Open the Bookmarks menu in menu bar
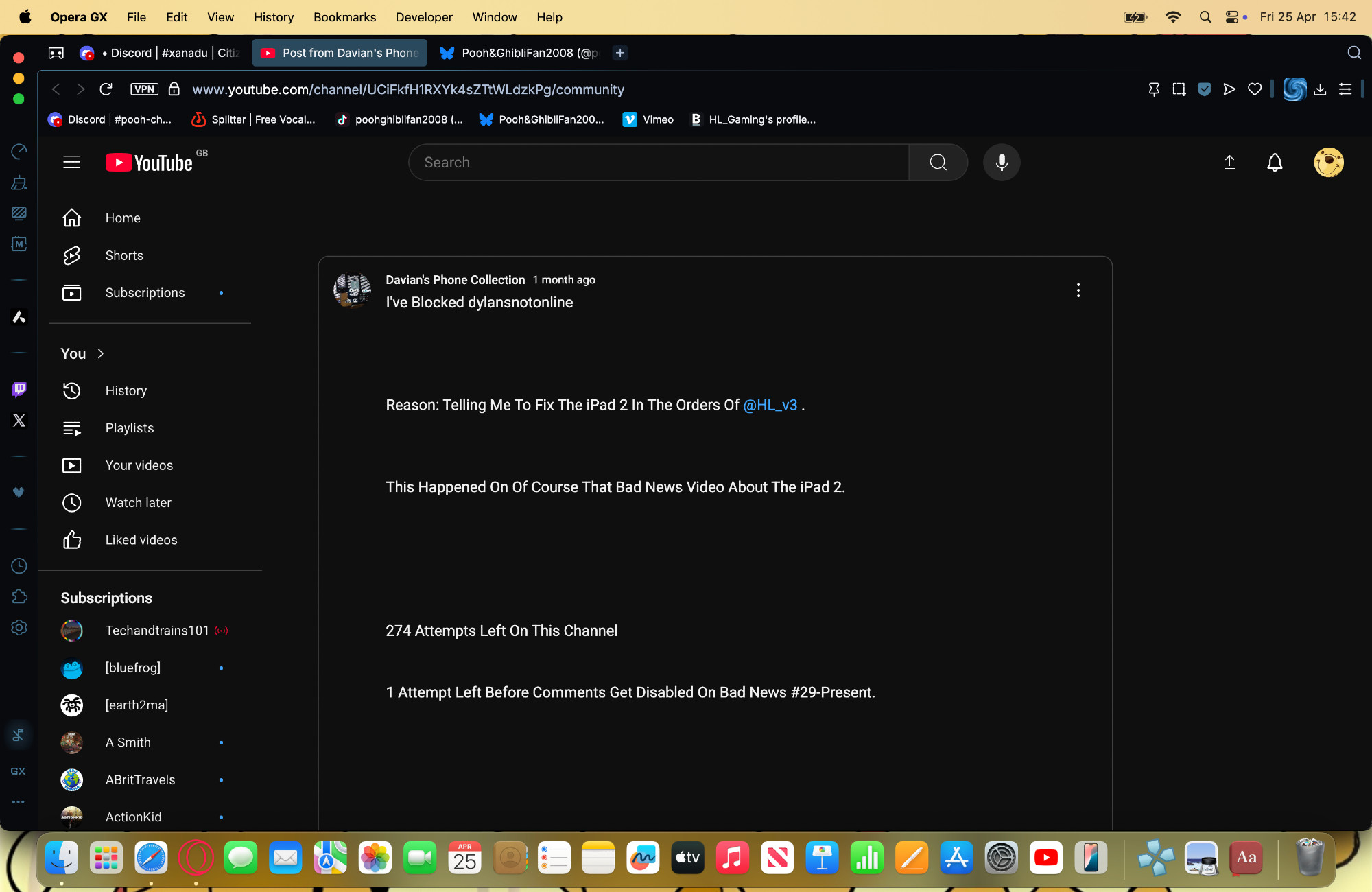Viewport: 1372px width, 892px height. pos(344,17)
